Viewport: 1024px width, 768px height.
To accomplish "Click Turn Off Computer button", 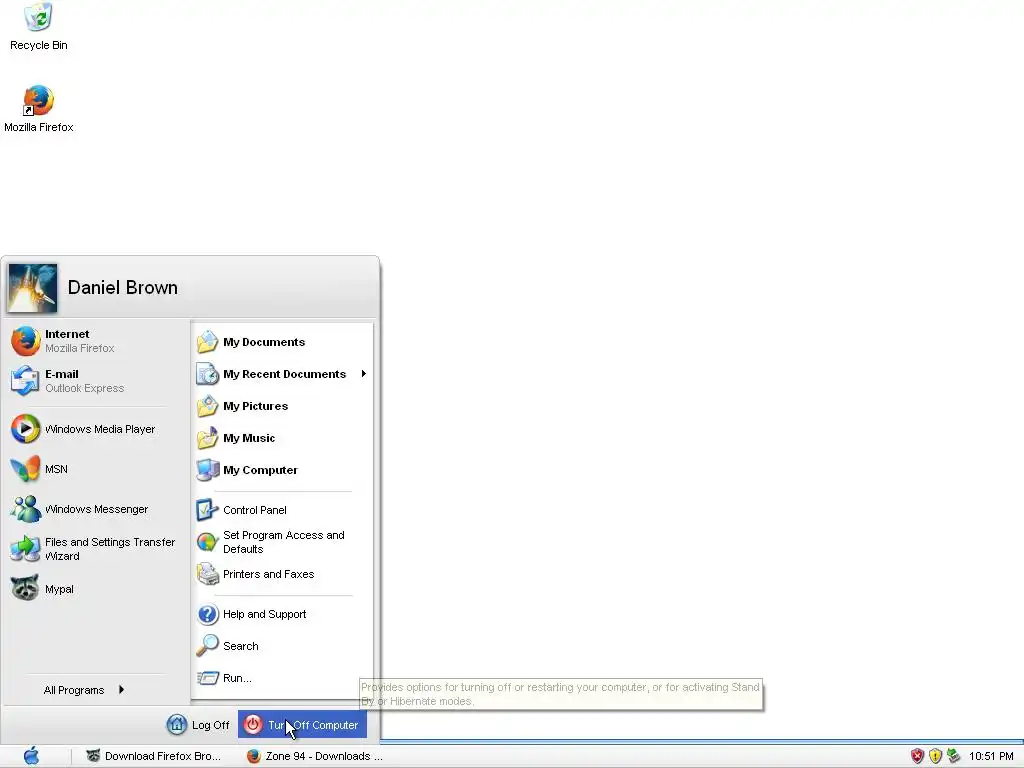I will [302, 724].
